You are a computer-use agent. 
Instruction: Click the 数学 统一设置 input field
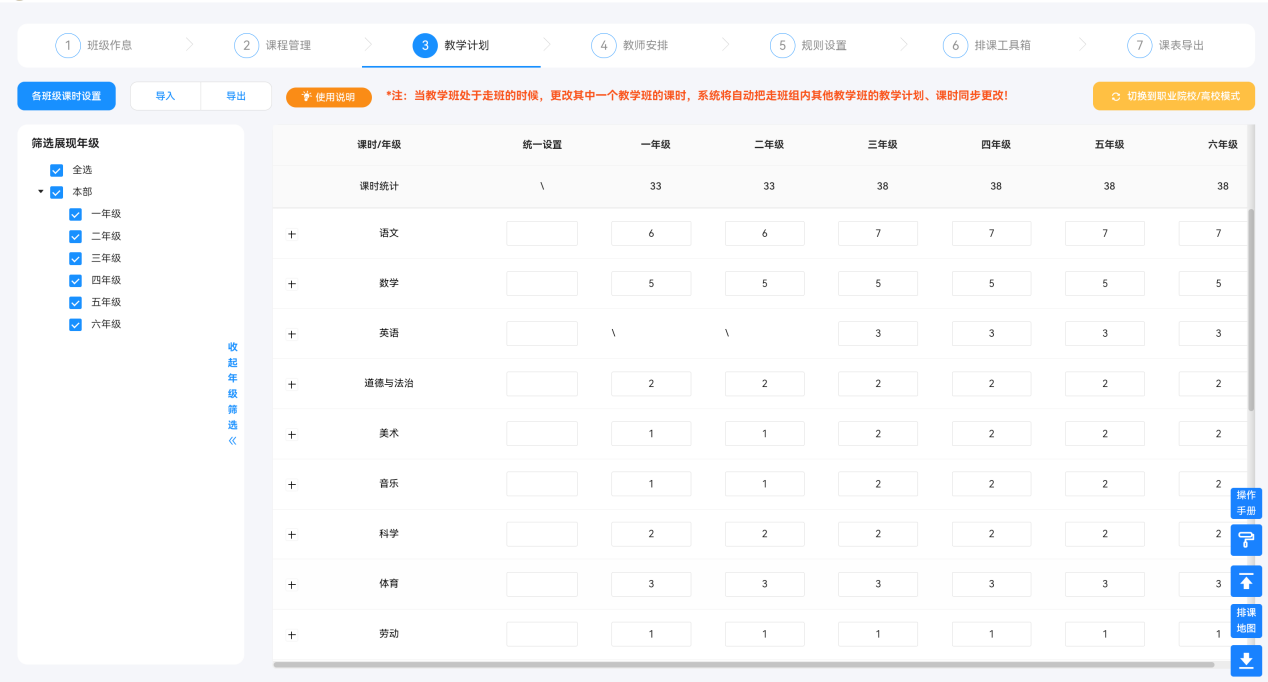click(x=542, y=283)
